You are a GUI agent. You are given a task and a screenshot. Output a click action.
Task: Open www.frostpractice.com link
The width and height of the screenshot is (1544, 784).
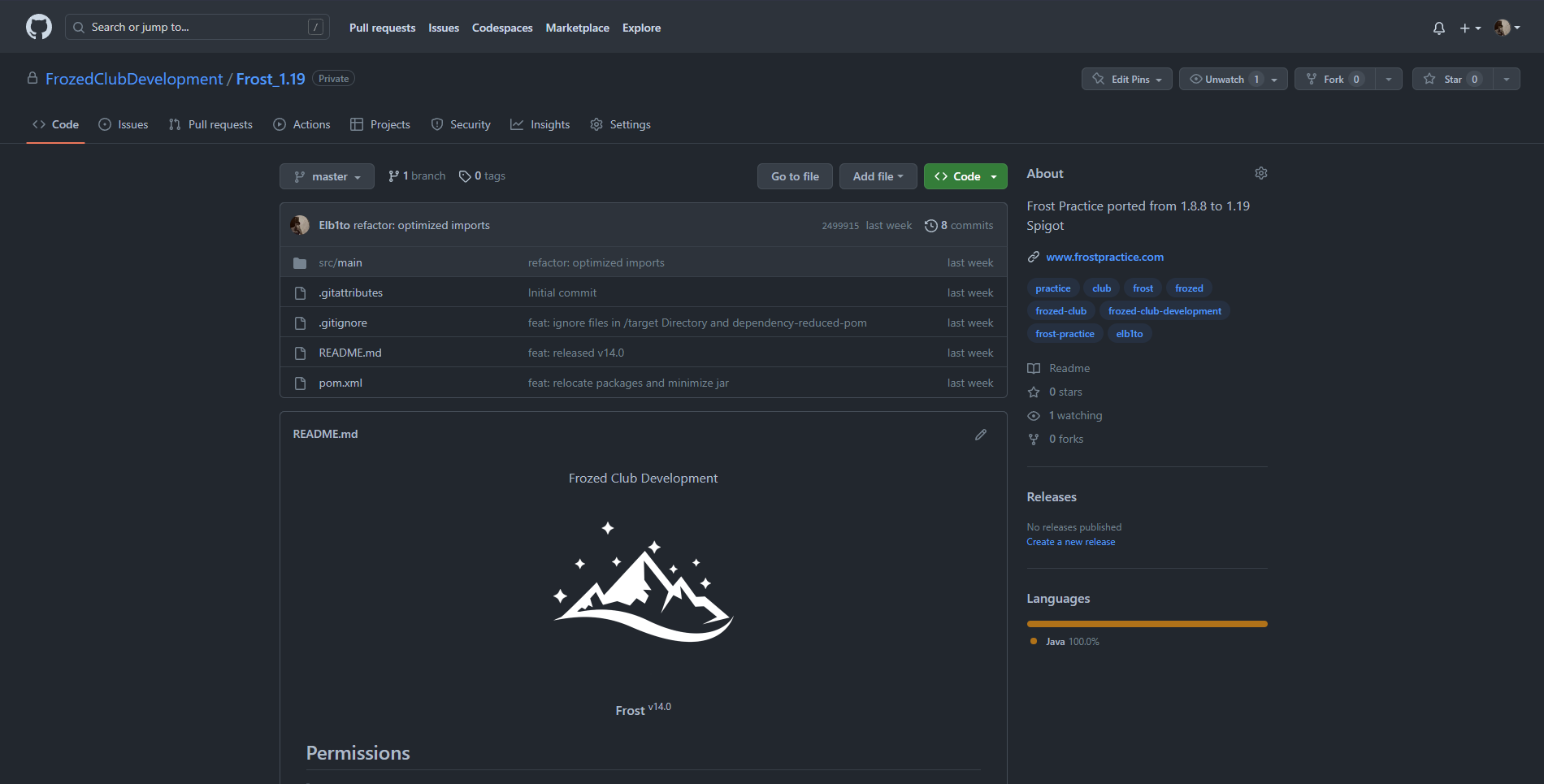[x=1104, y=257]
